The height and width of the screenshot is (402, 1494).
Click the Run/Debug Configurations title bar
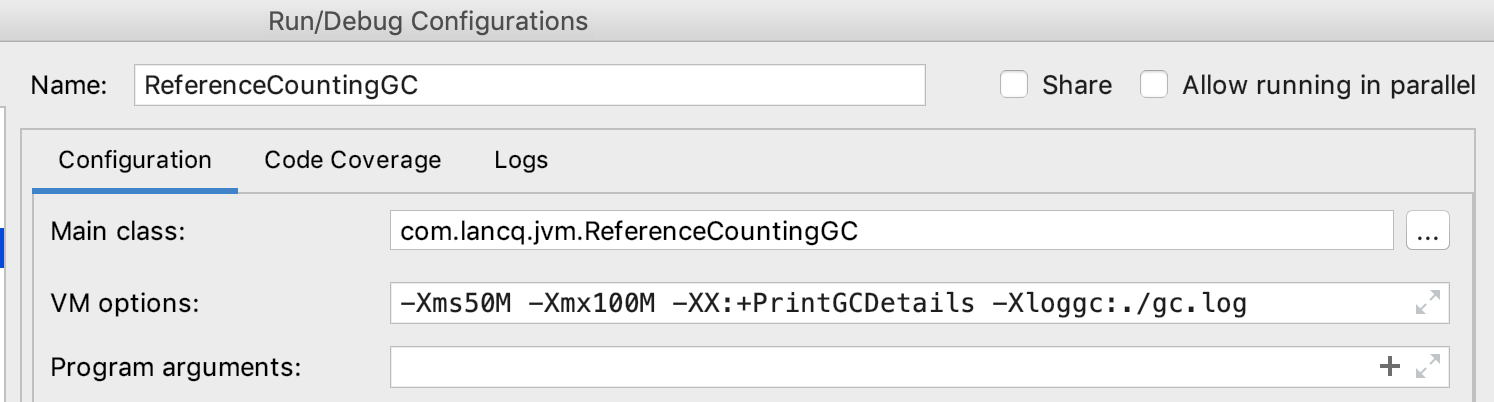click(x=428, y=20)
